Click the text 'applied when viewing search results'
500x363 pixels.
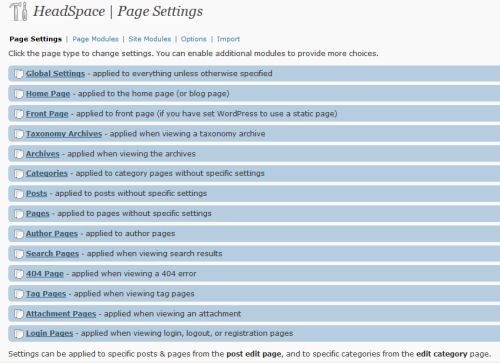coord(154,254)
